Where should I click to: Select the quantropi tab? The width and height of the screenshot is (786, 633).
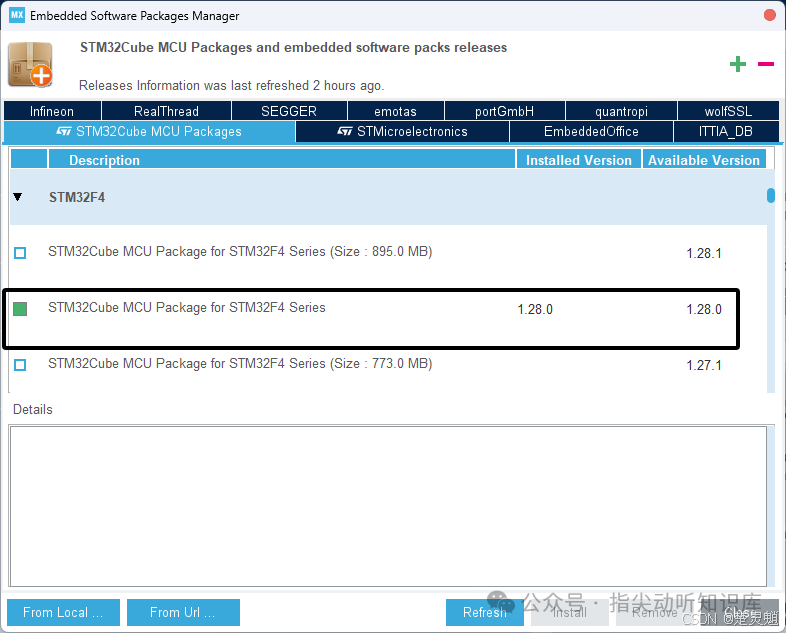(x=622, y=111)
